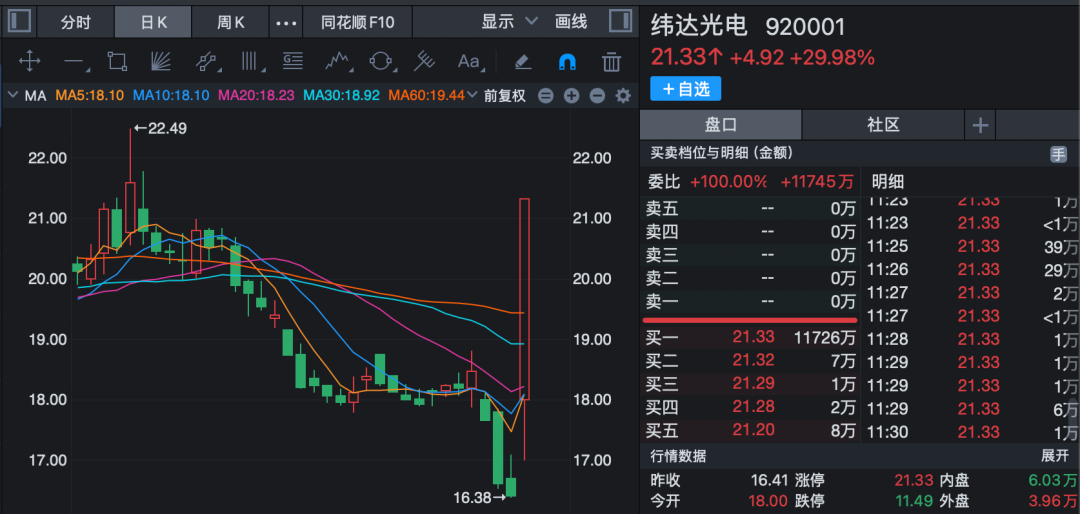
Task: Toggle the right sidebar panel icon
Action: click(621, 21)
